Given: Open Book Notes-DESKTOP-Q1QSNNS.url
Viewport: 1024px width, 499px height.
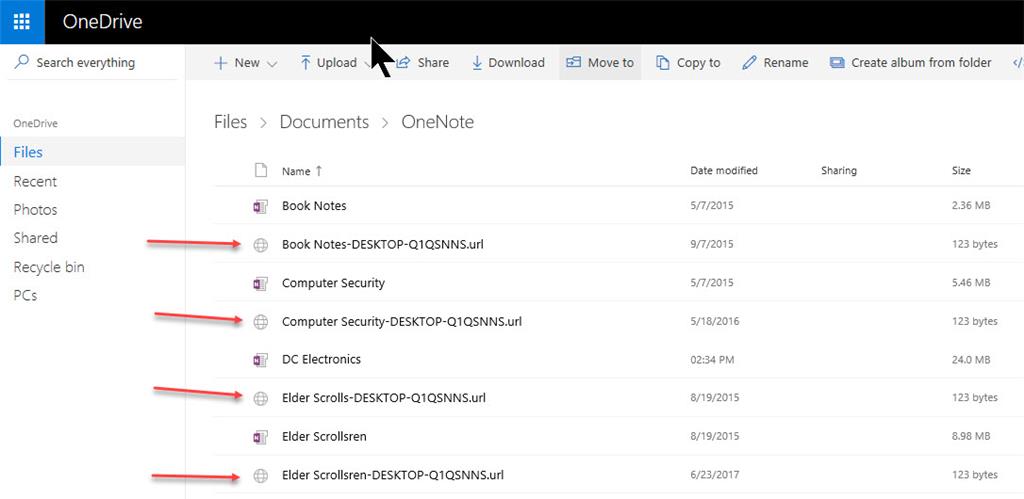Looking at the screenshot, I should click(383, 244).
